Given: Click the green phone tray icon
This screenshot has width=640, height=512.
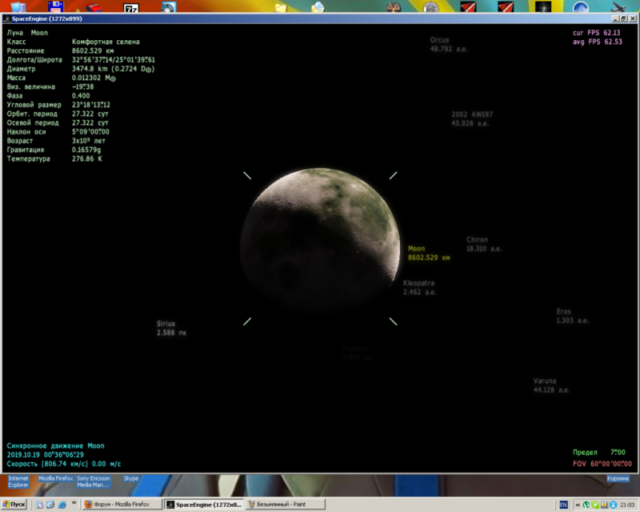Looking at the screenshot, I should (586, 505).
